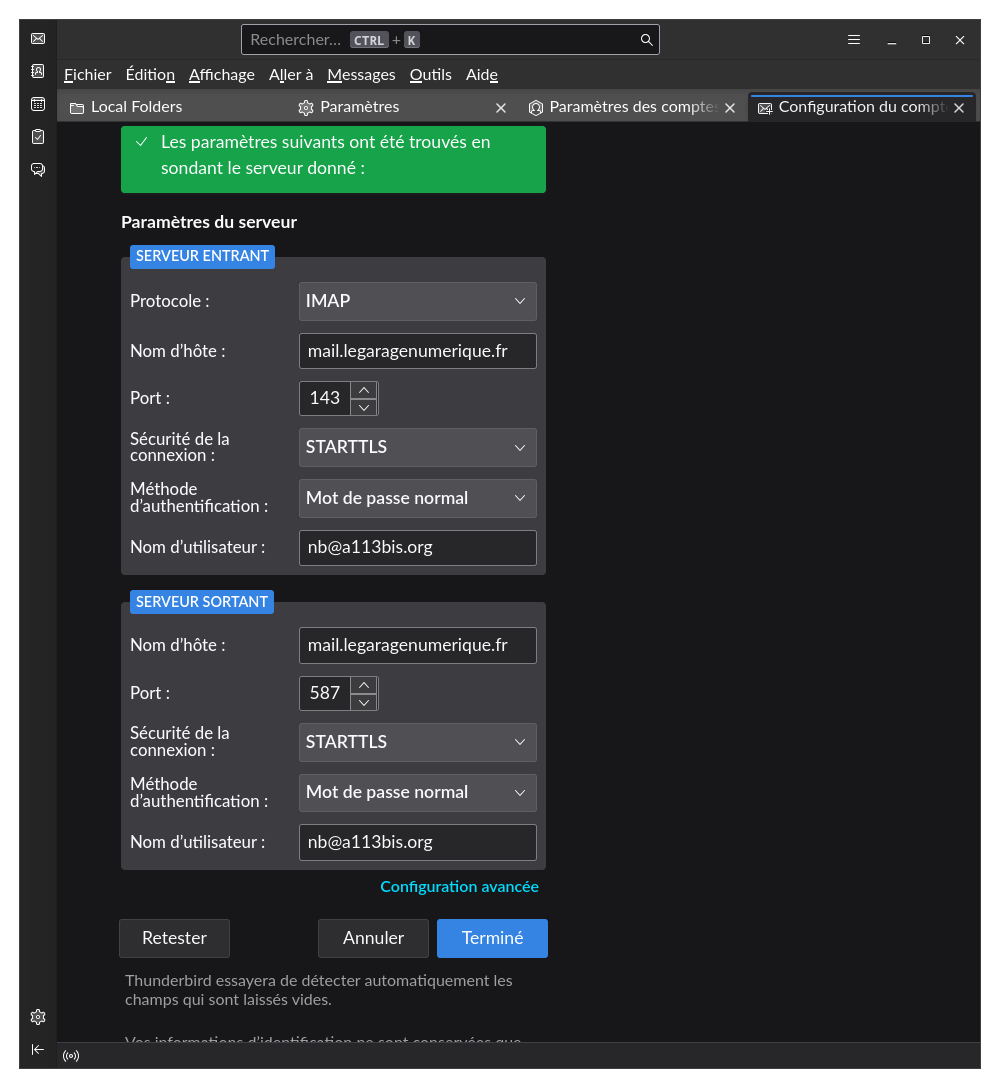1000x1088 pixels.
Task: Open the Address Book sidebar icon
Action: [38, 71]
